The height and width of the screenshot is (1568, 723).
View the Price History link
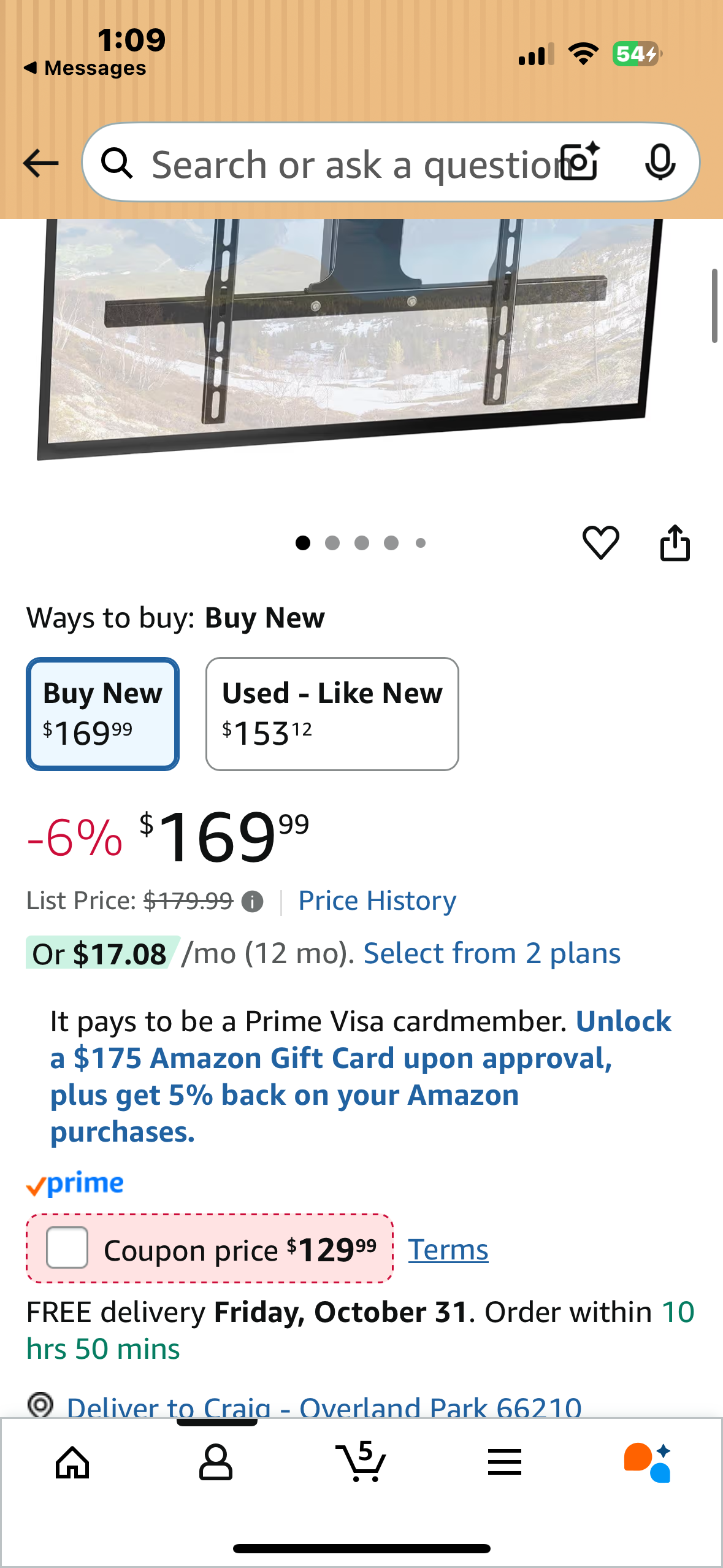(376, 901)
